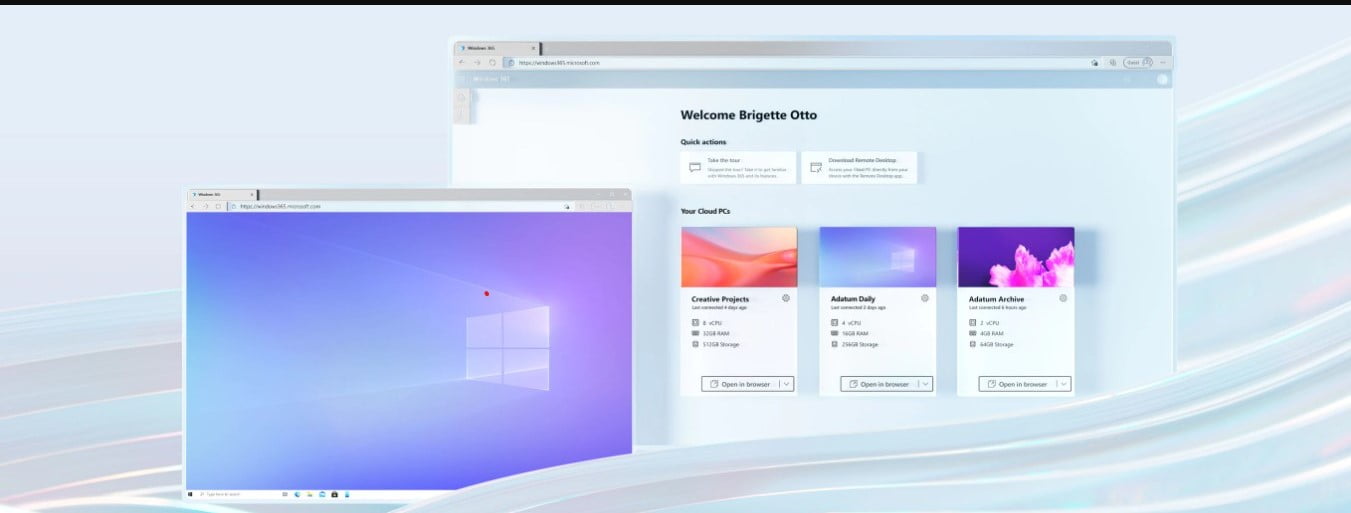Open File Explorer on Cloud PC taskbar

(310, 494)
